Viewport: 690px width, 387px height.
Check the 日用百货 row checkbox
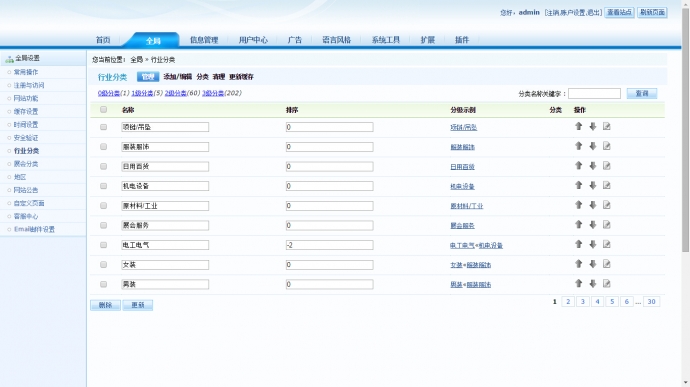103,166
